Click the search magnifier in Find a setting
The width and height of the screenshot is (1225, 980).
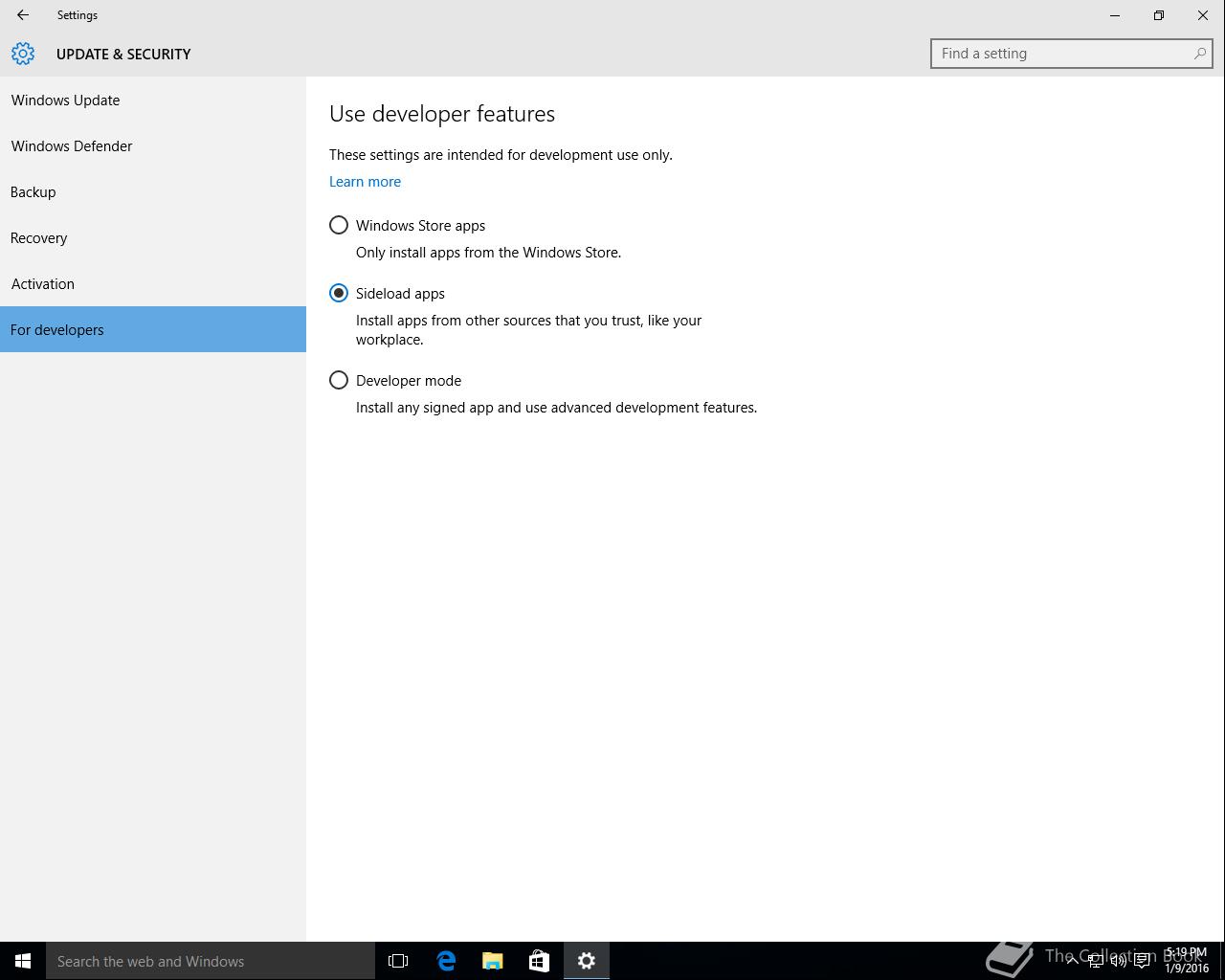pos(1199,54)
